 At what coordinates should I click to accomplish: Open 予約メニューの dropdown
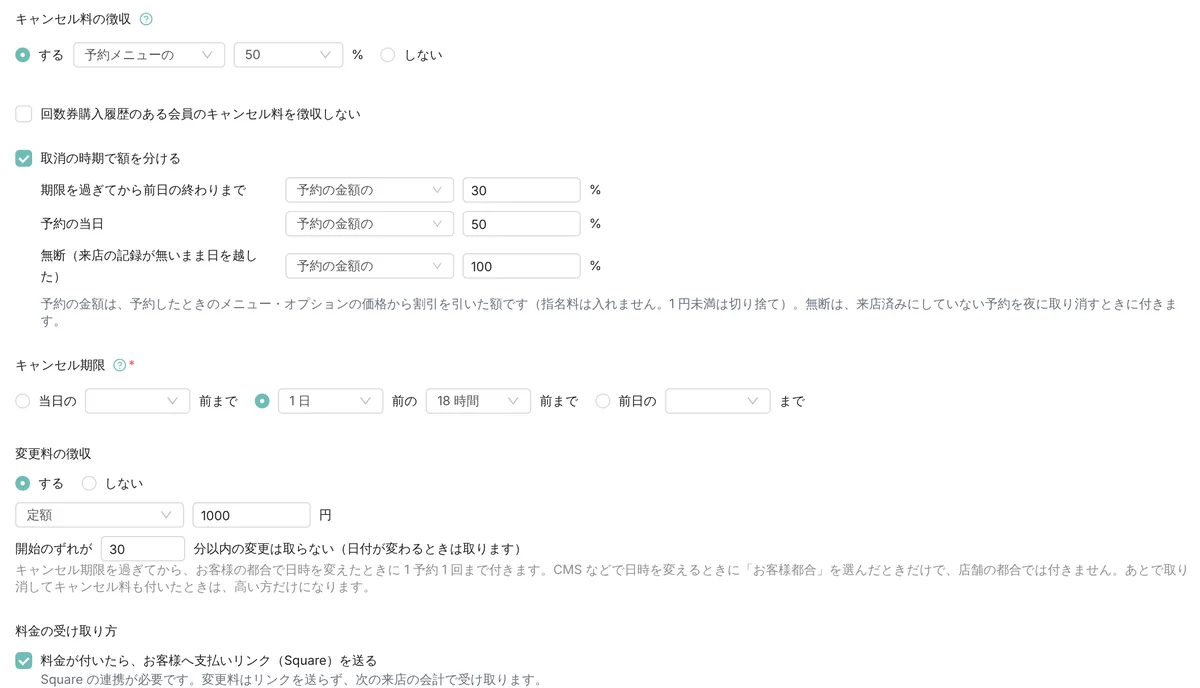pyautogui.click(x=149, y=55)
